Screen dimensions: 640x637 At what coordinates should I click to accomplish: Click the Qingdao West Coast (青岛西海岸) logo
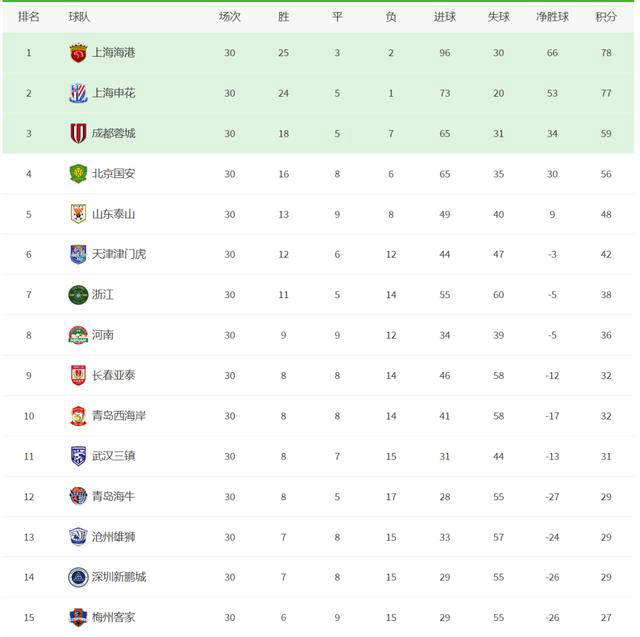pos(78,416)
